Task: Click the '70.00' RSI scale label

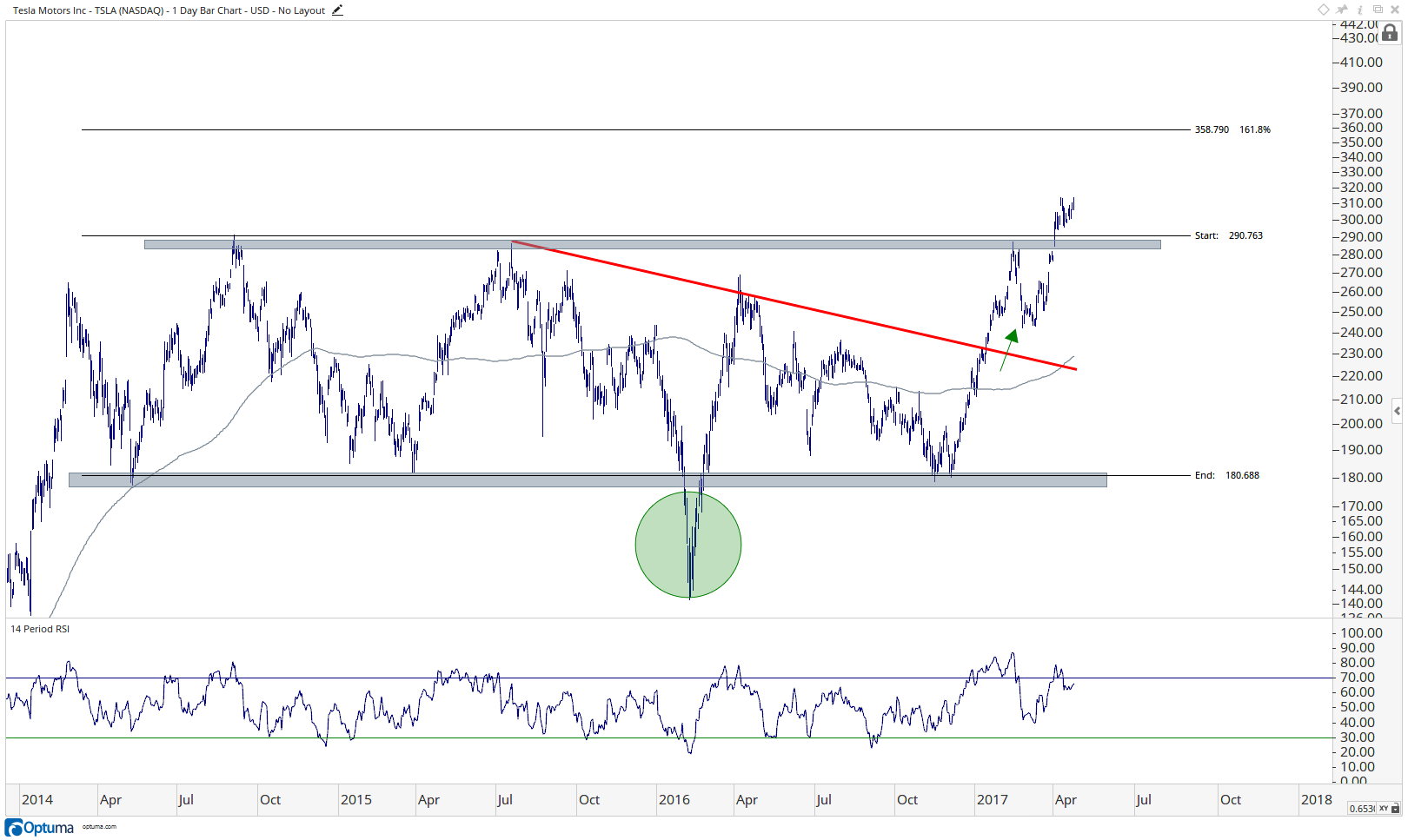Action: (x=1358, y=678)
